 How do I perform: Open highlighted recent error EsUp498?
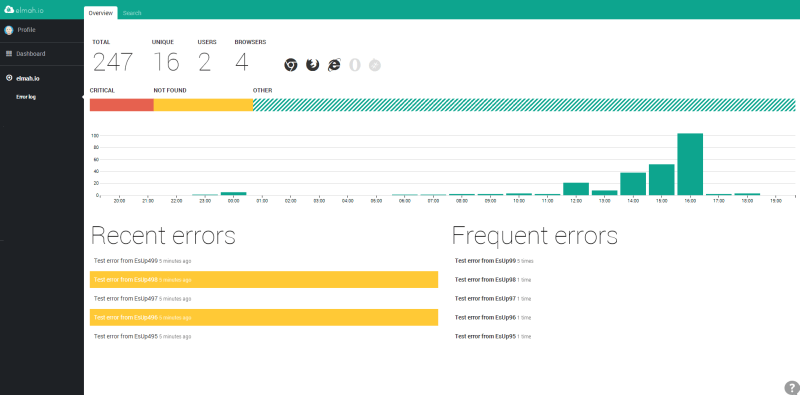point(264,280)
